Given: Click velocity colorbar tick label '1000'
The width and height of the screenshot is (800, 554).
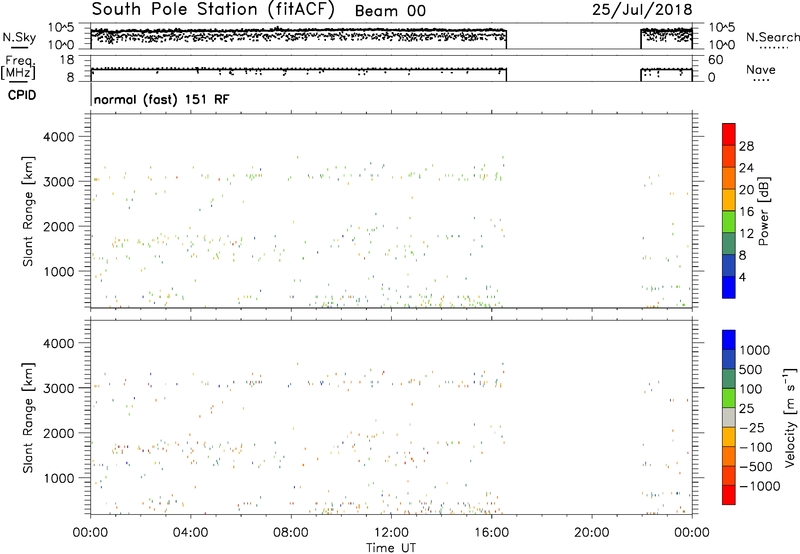Looking at the screenshot, I should pos(755,350).
